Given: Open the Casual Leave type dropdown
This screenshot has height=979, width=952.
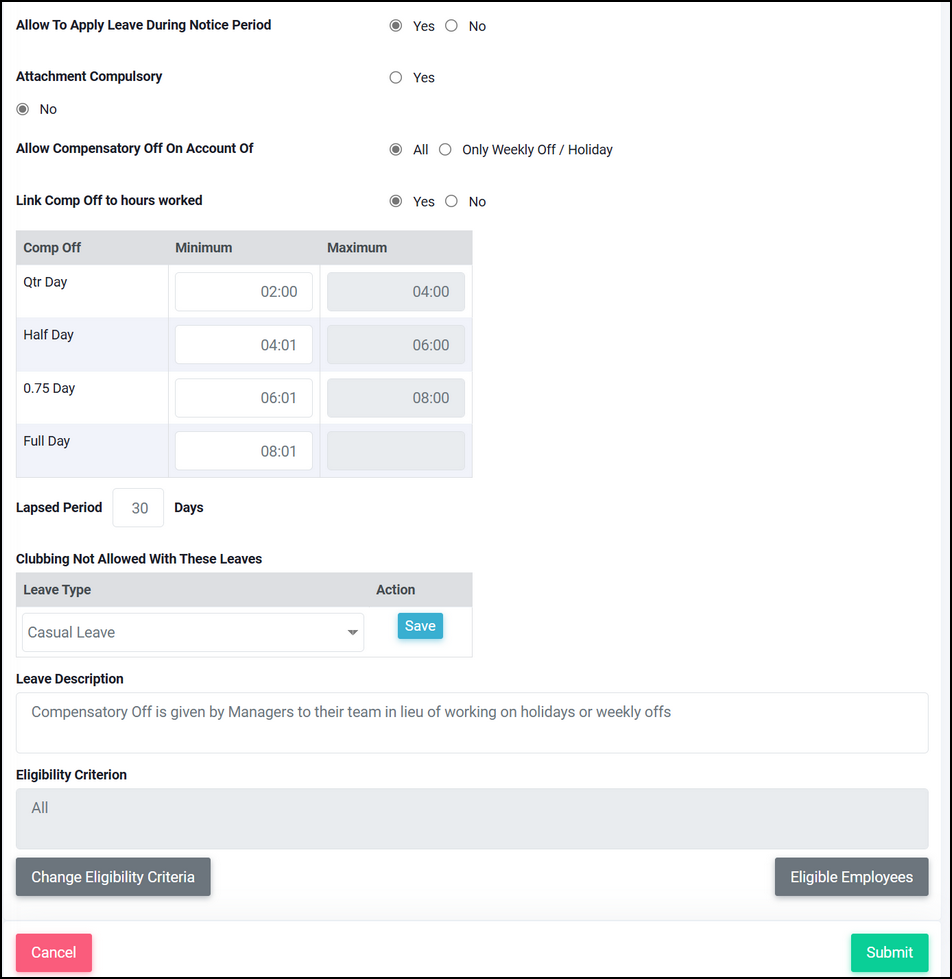Looking at the screenshot, I should click(x=193, y=632).
